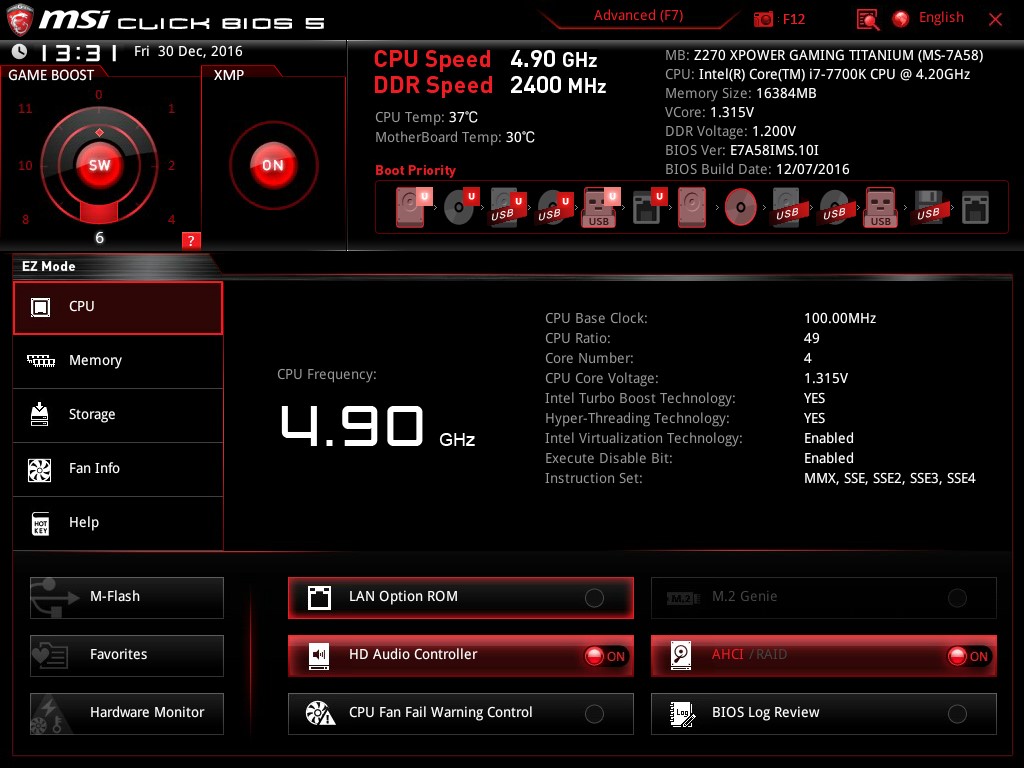
Task: Open Hardware Monitor
Action: (127, 713)
